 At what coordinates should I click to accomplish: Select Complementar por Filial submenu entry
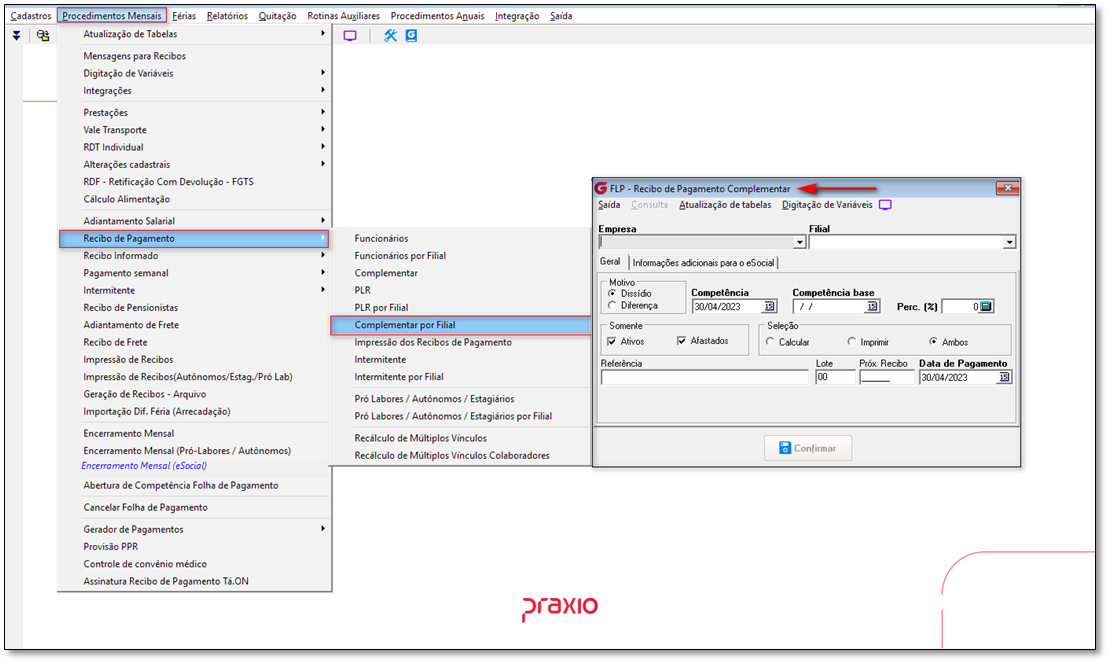coord(460,325)
